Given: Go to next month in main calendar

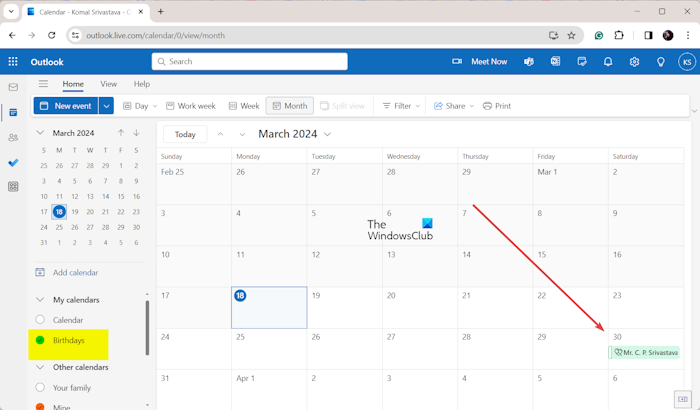Looking at the screenshot, I should [x=242, y=134].
